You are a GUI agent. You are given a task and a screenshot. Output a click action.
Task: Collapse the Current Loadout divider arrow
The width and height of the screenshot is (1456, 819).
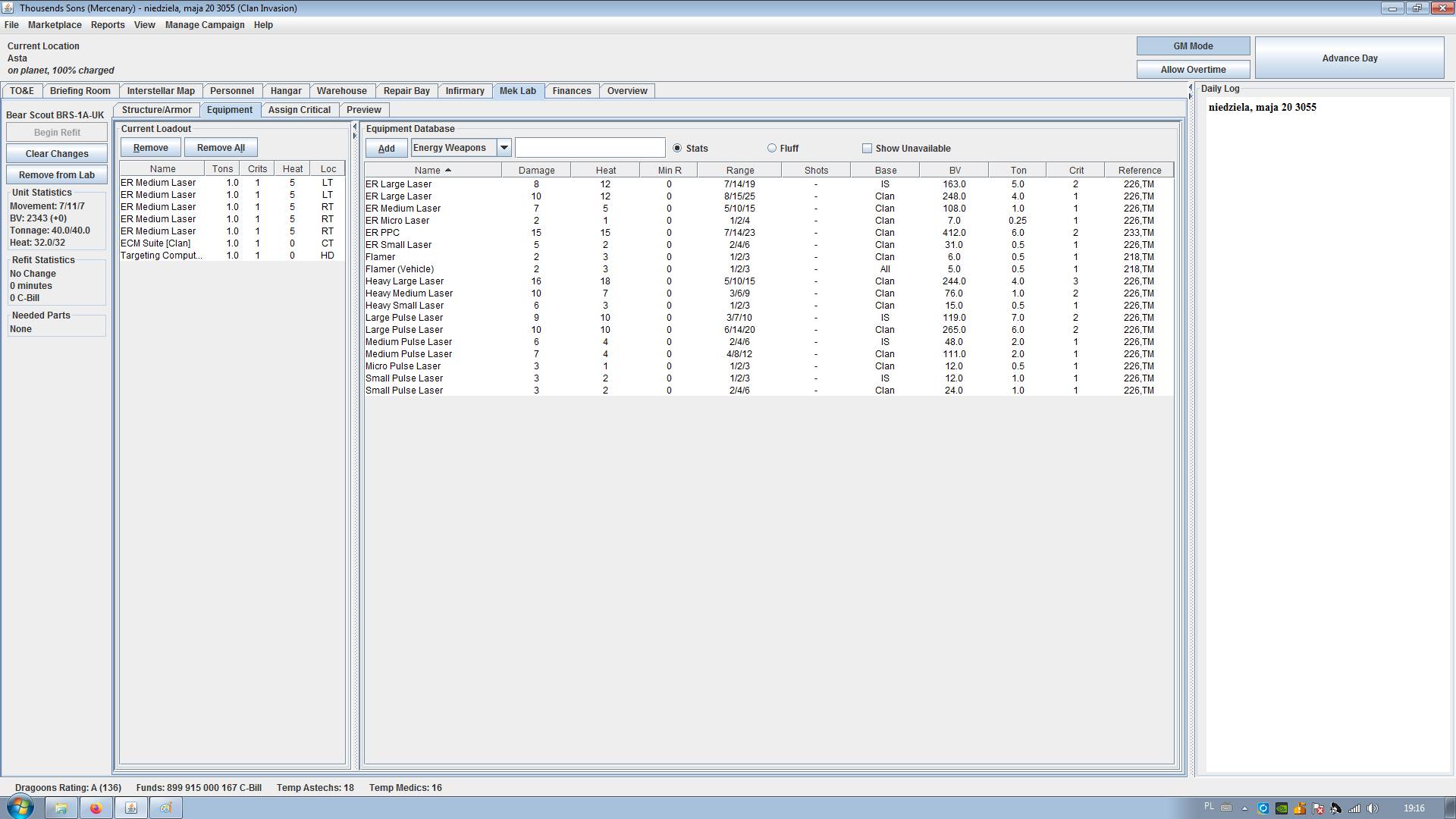coord(354,127)
